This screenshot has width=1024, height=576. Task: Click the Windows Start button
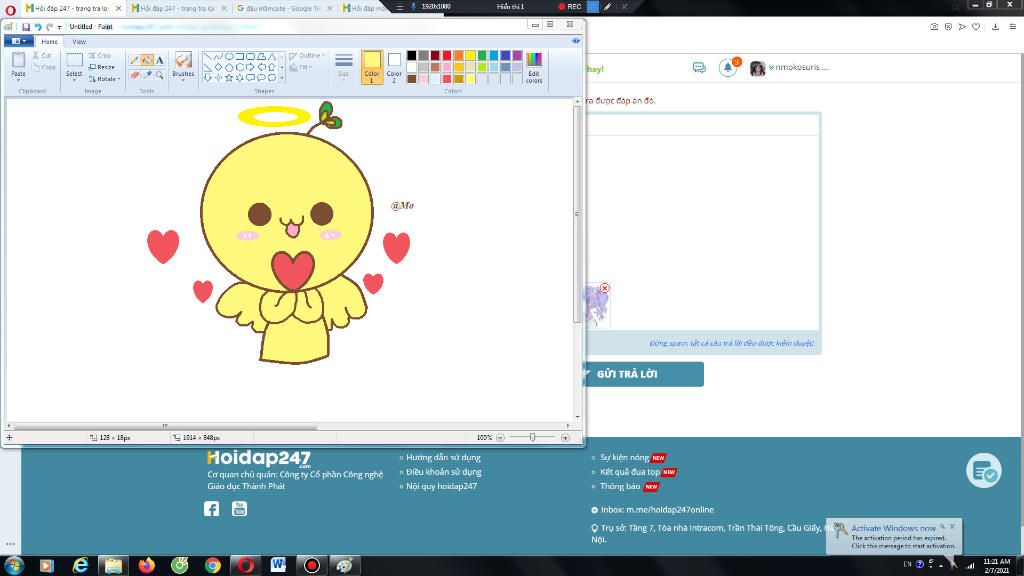coord(14,565)
